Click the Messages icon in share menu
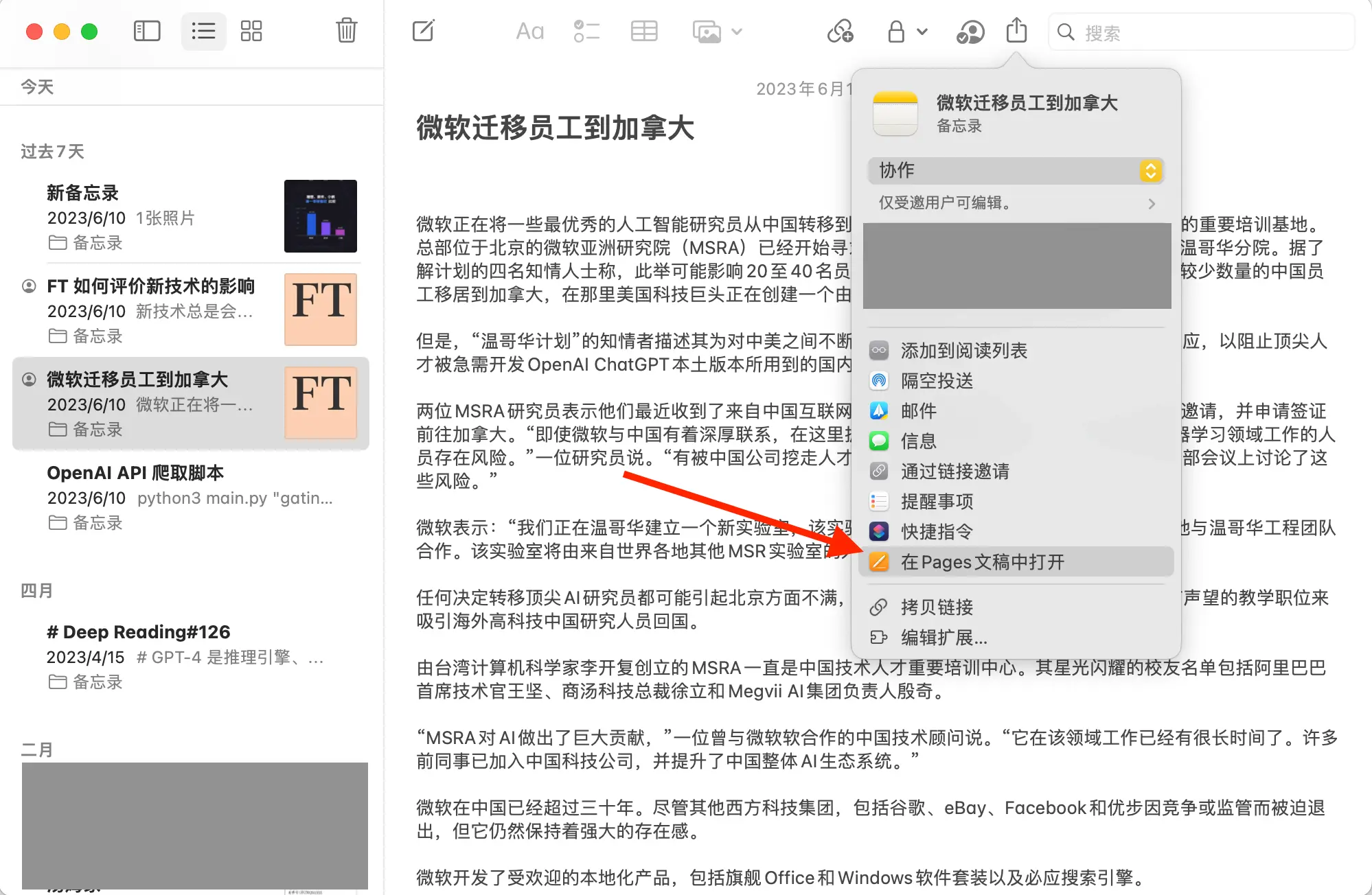Screen dimensions: 1372x895 879,441
